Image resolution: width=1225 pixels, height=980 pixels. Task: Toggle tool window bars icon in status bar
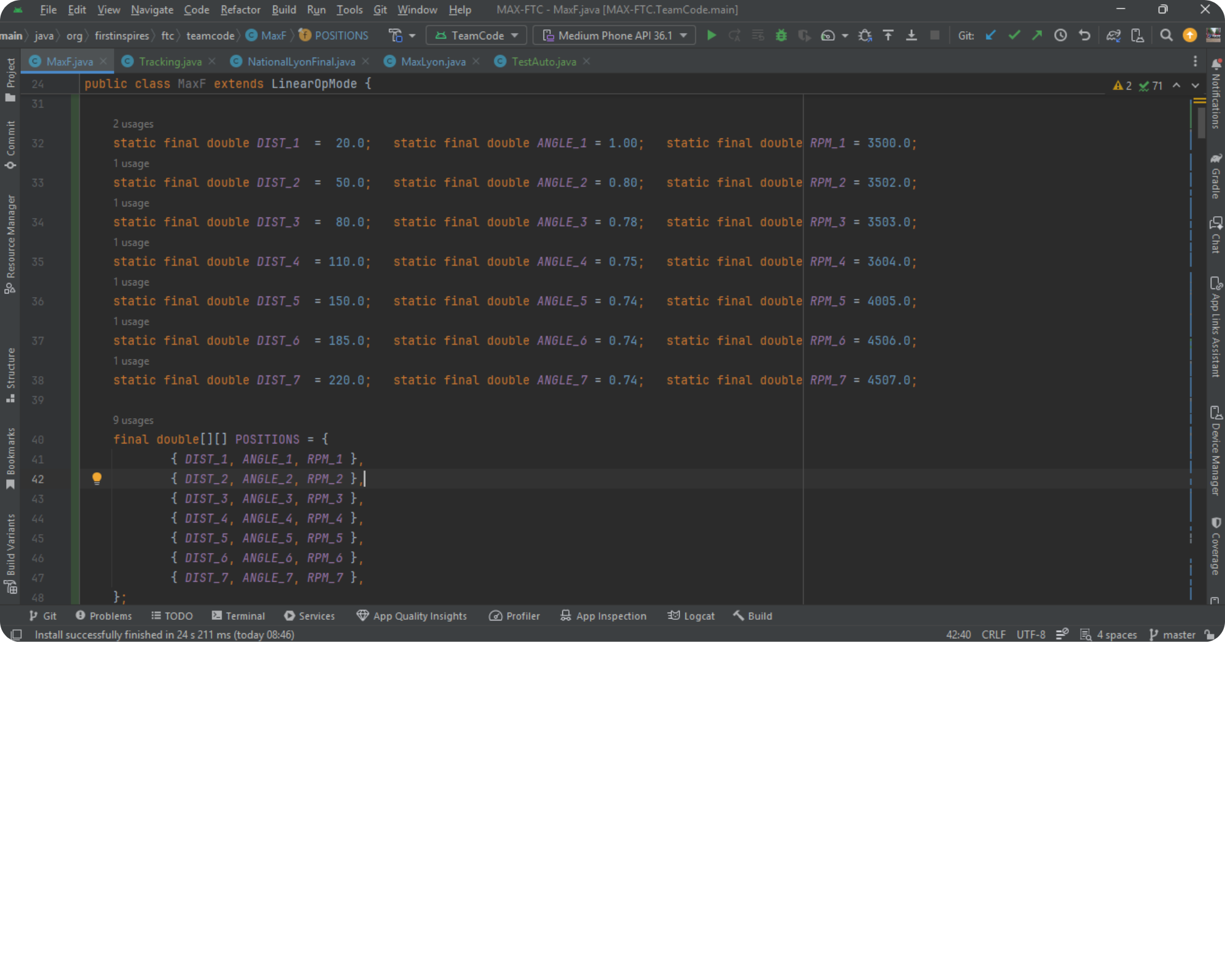pyautogui.click(x=17, y=635)
